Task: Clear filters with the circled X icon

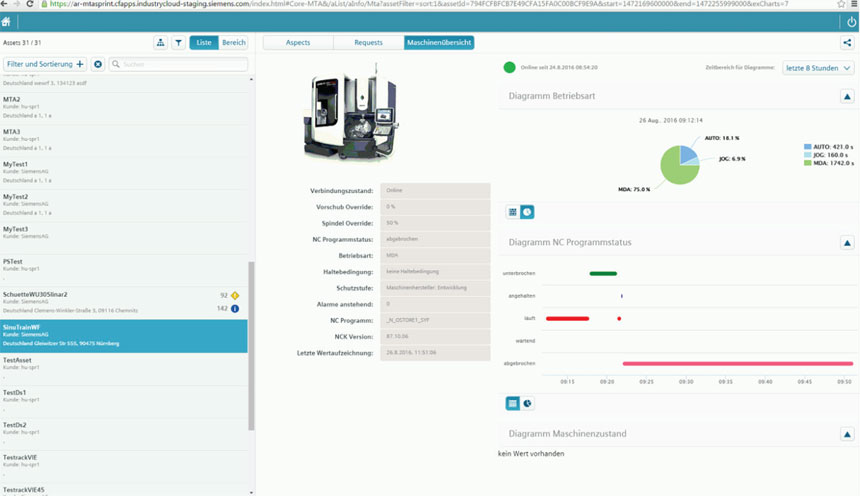Action: pyautogui.click(x=98, y=64)
